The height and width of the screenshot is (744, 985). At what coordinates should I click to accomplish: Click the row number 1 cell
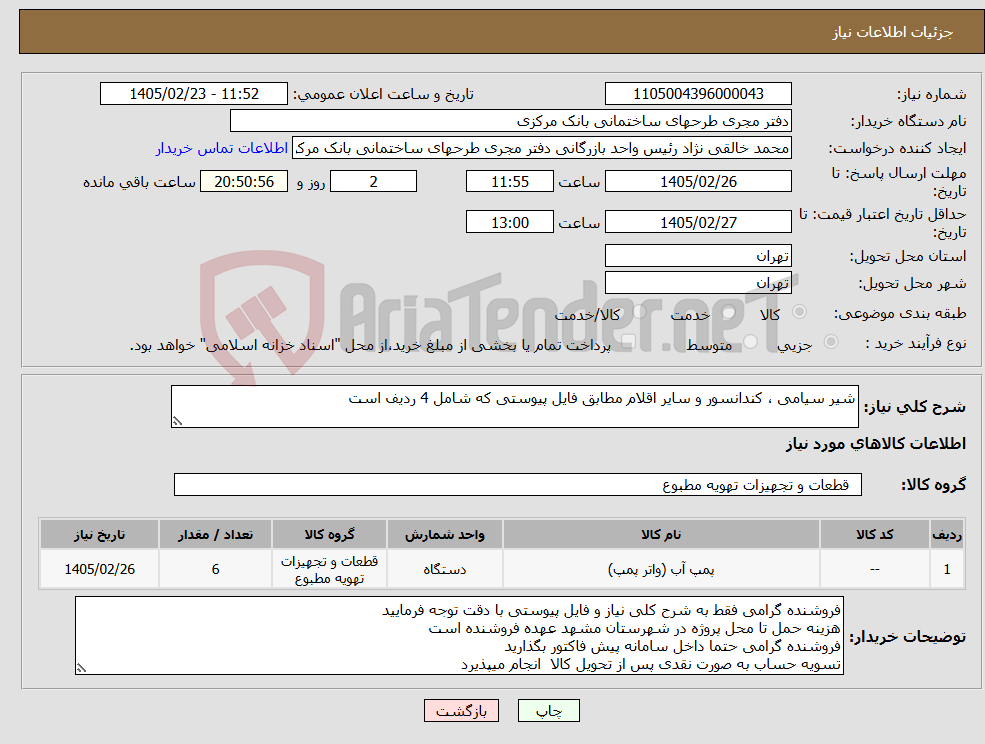(x=947, y=569)
